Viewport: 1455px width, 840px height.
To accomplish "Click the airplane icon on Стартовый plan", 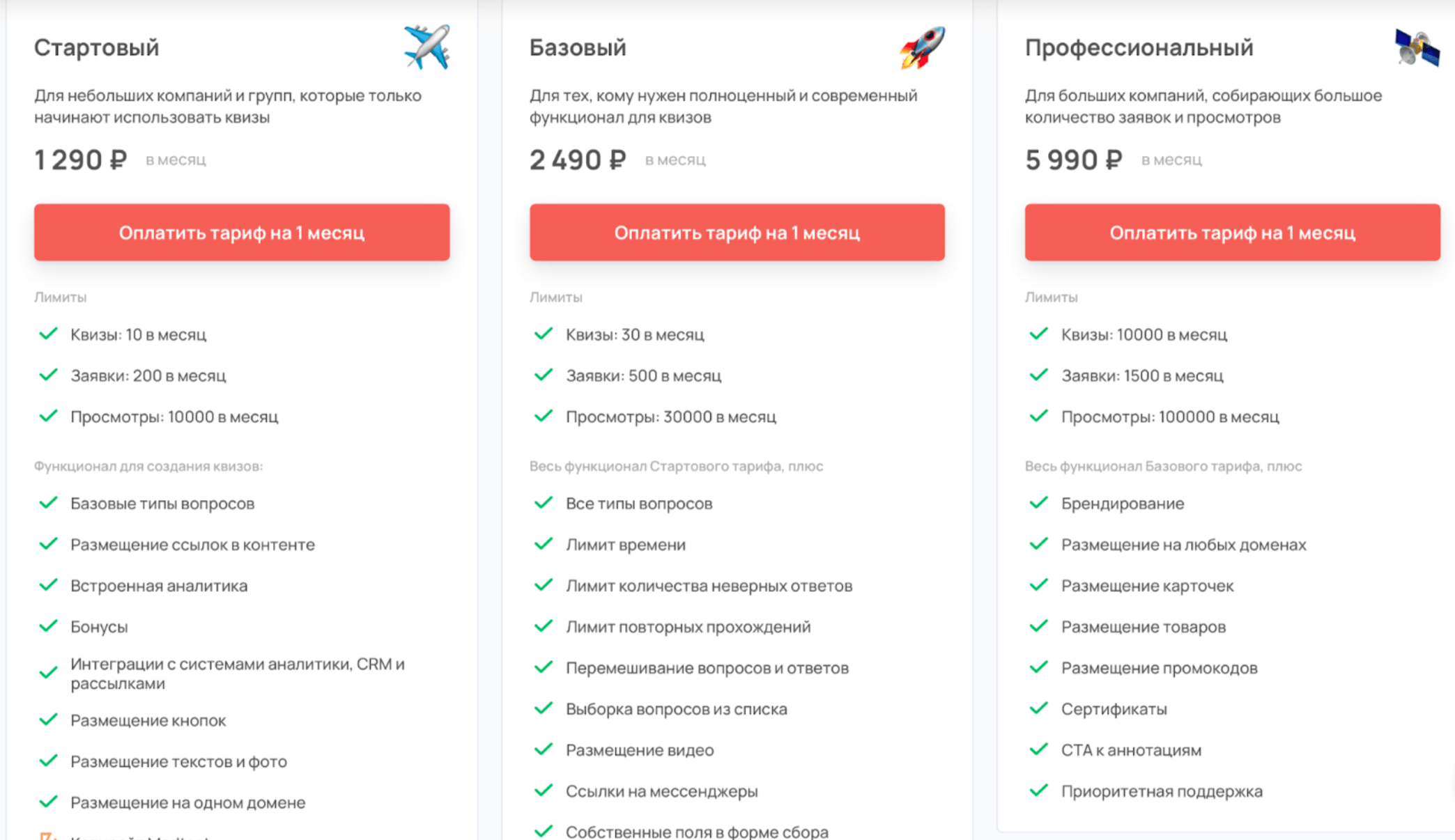I will point(426,47).
